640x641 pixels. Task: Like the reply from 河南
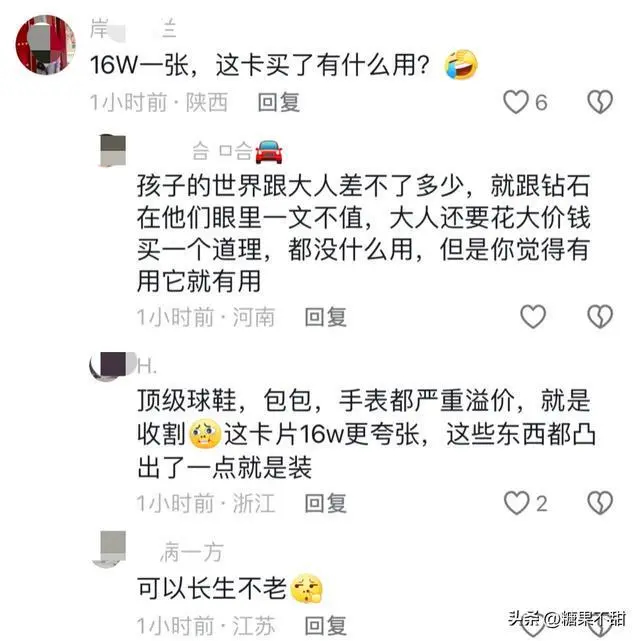tap(533, 317)
